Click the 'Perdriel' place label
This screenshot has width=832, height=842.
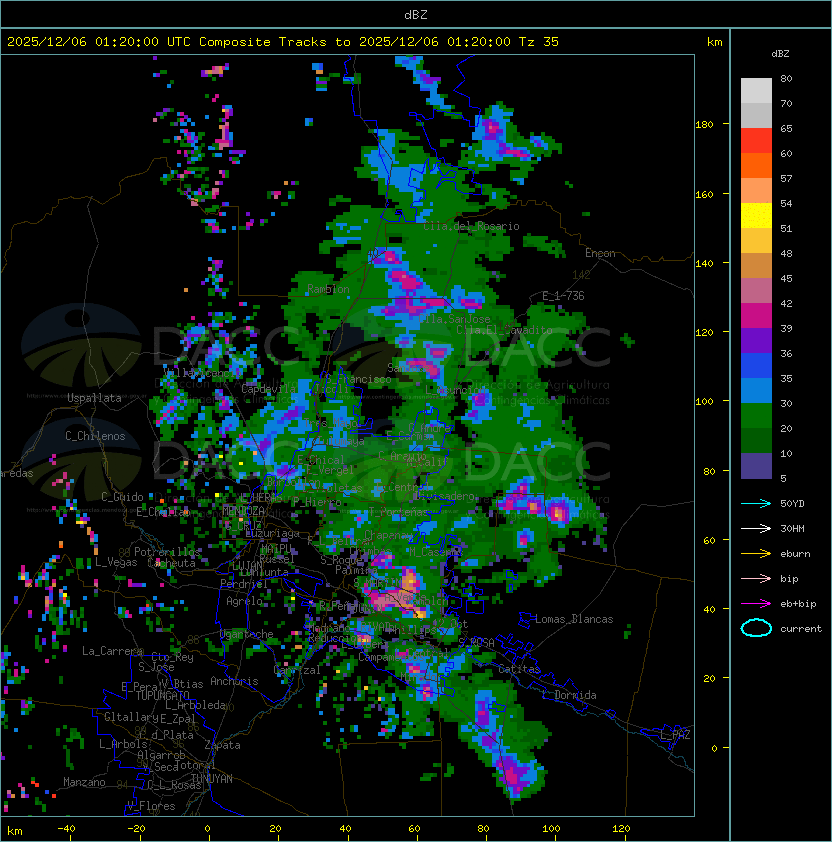click(x=243, y=584)
